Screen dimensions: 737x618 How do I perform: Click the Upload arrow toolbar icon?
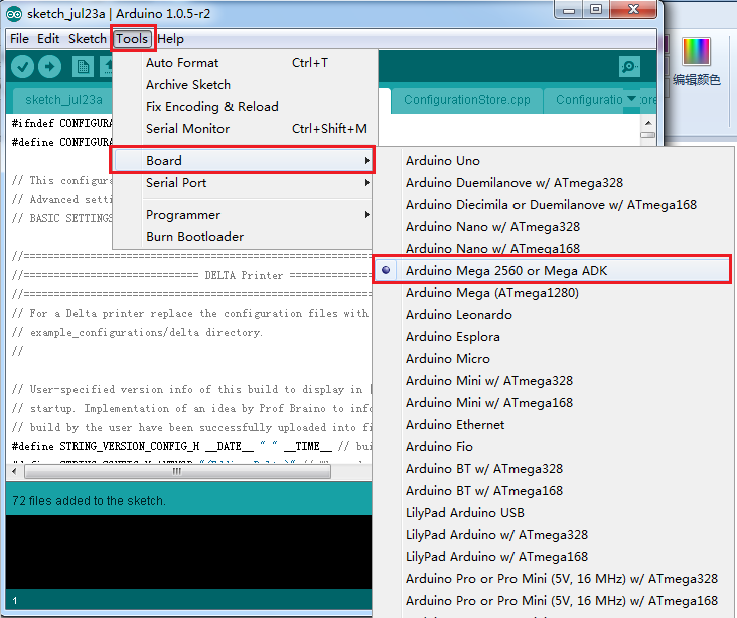(49, 67)
